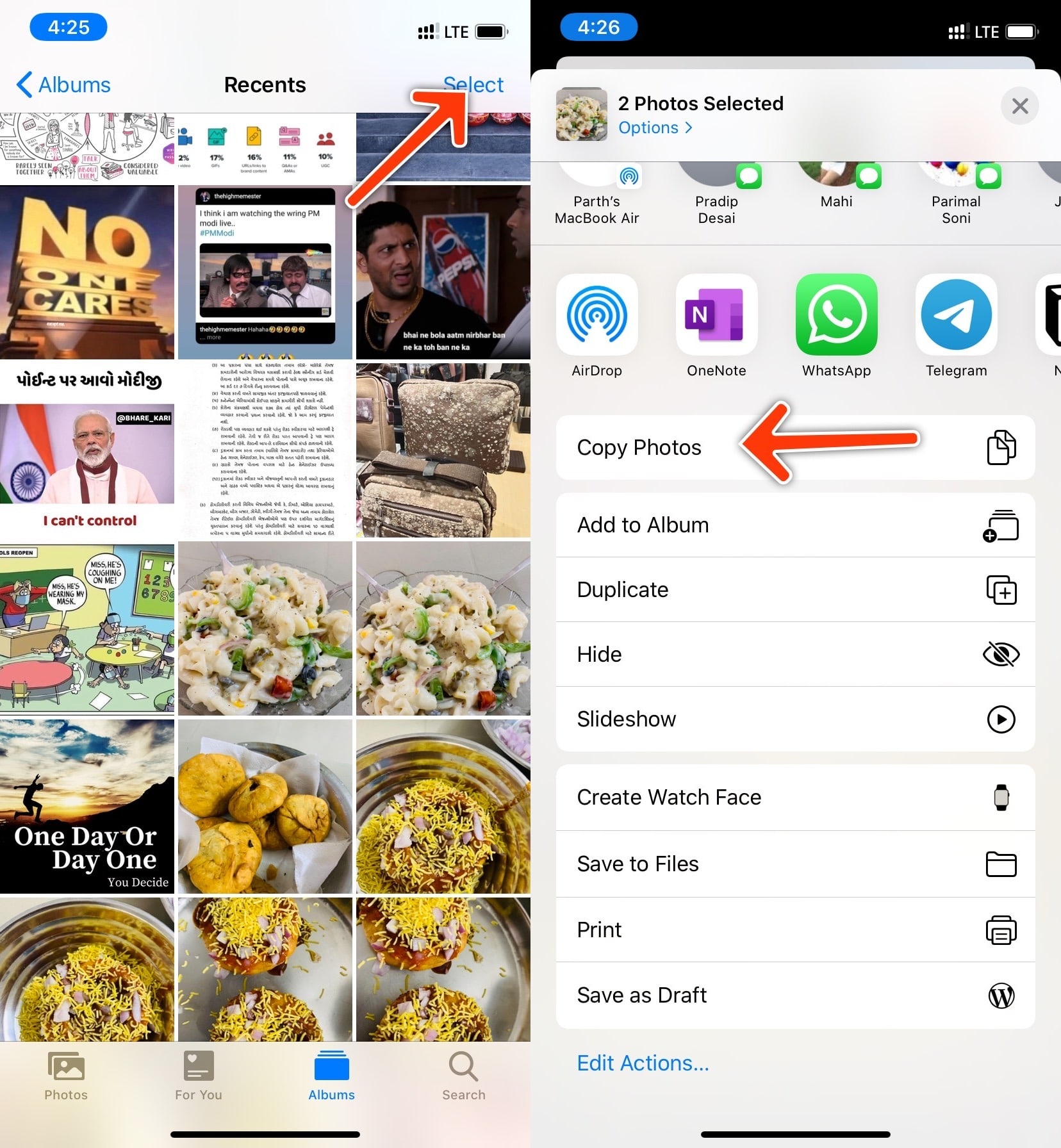Tap Select in the Recents screen
The width and height of the screenshot is (1061, 1148).
[473, 84]
